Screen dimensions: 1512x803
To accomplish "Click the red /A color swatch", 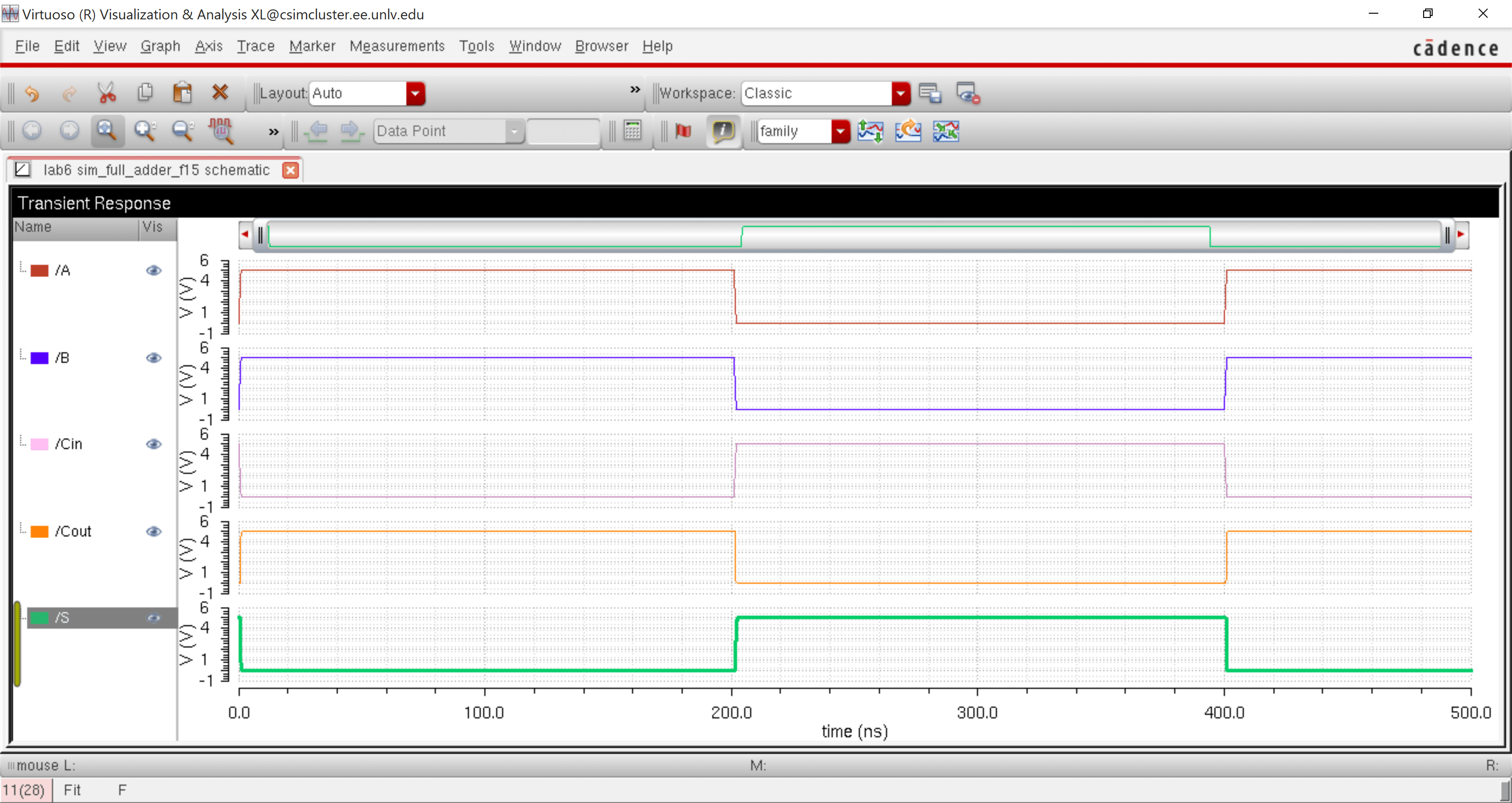I will [x=39, y=271].
